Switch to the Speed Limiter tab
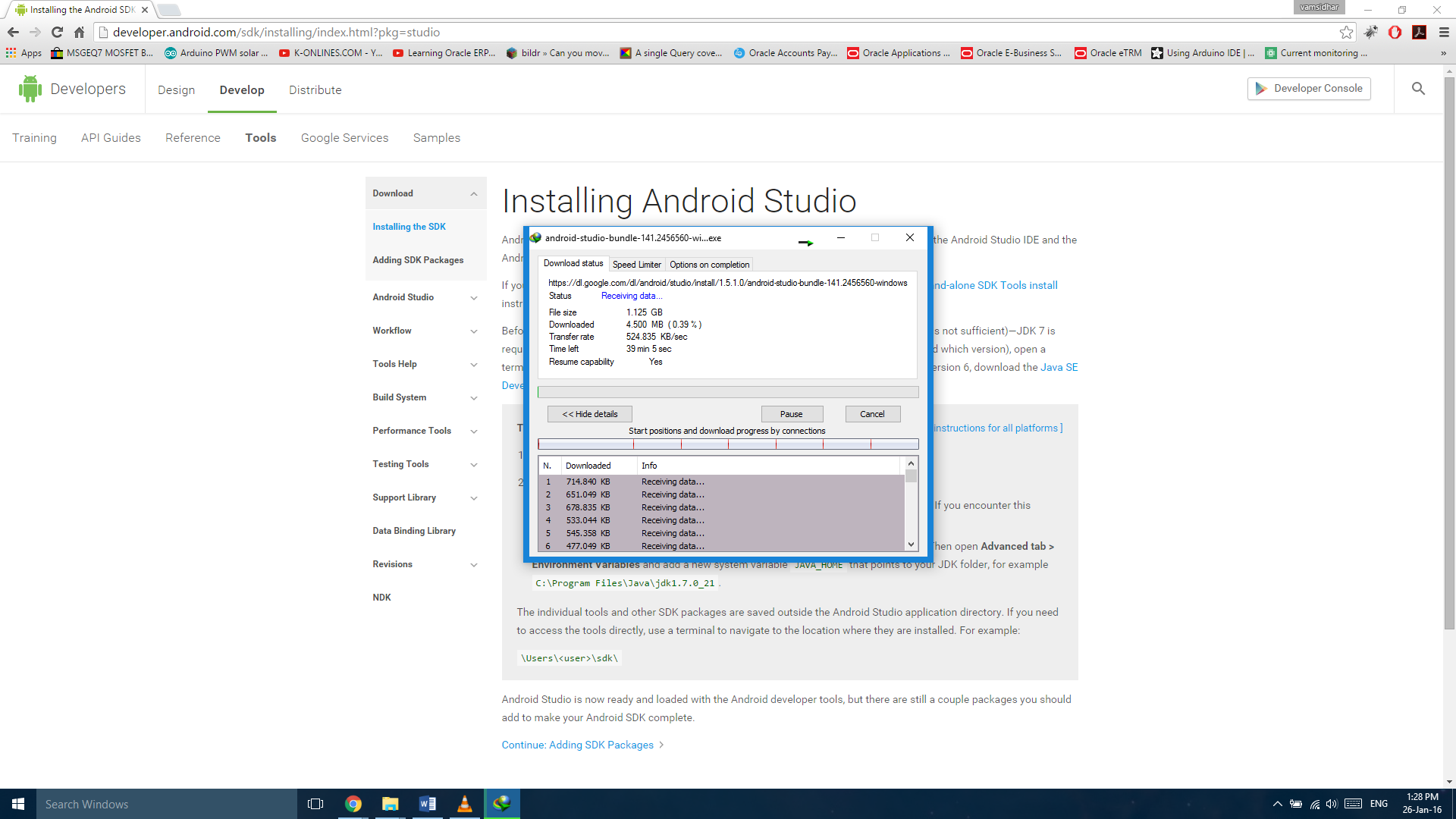Screen dimensions: 1456x819 pos(636,264)
